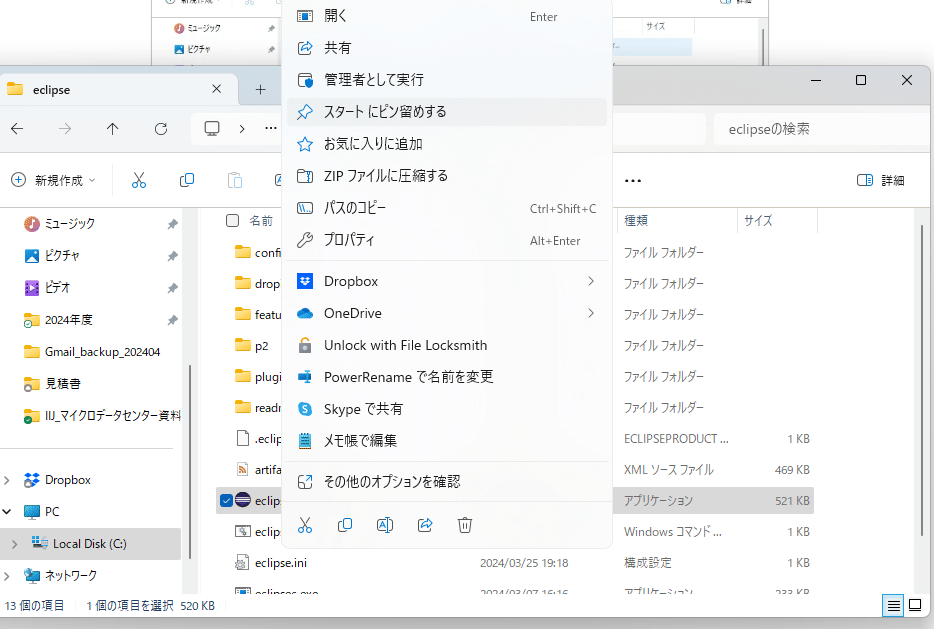The height and width of the screenshot is (629, 934).
Task: Choose Skype で共有
Action: pos(447,409)
